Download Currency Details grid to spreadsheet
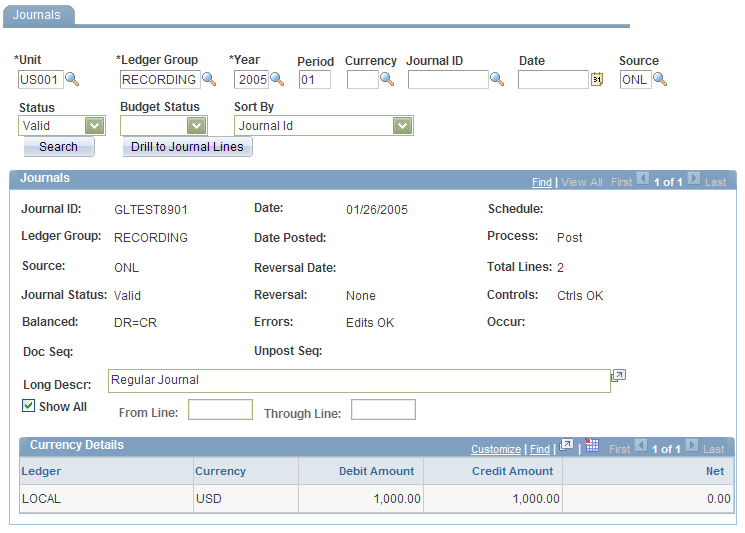 592,446
